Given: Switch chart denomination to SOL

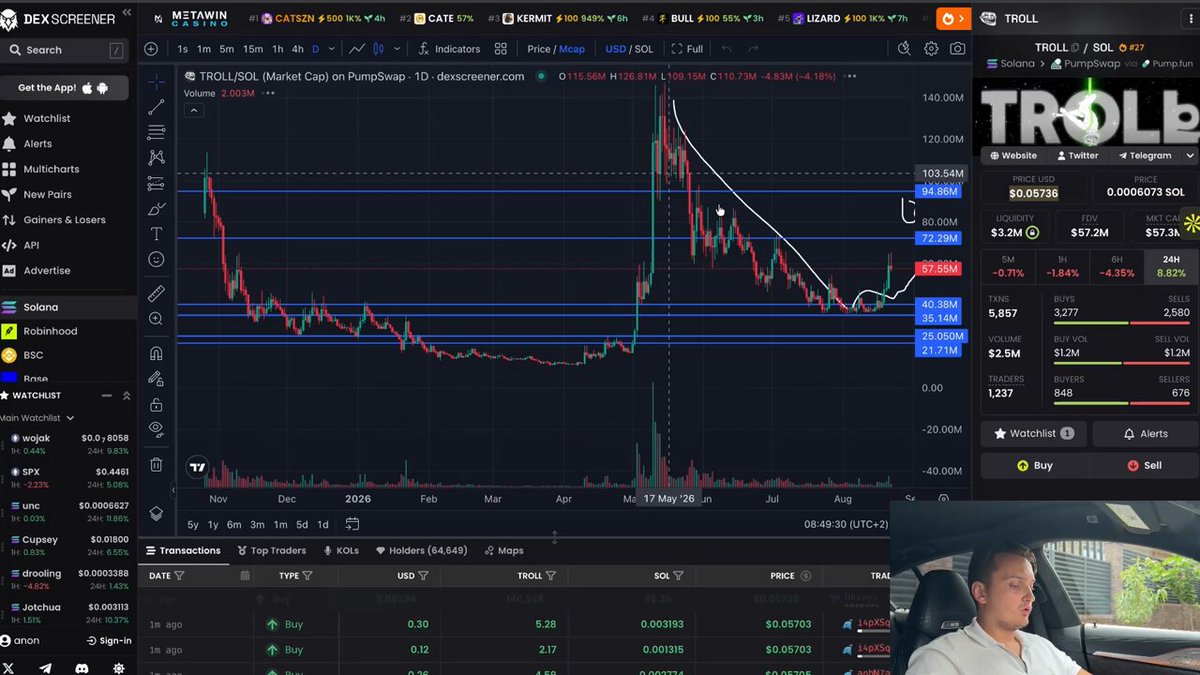Looking at the screenshot, I should tap(644, 49).
